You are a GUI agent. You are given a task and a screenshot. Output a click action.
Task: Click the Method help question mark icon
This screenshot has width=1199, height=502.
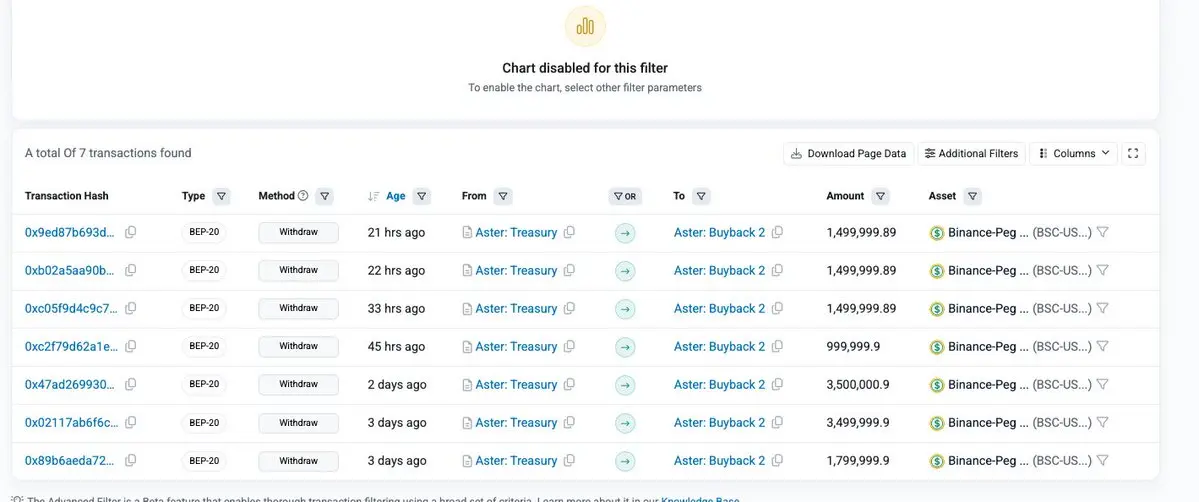[303, 196]
